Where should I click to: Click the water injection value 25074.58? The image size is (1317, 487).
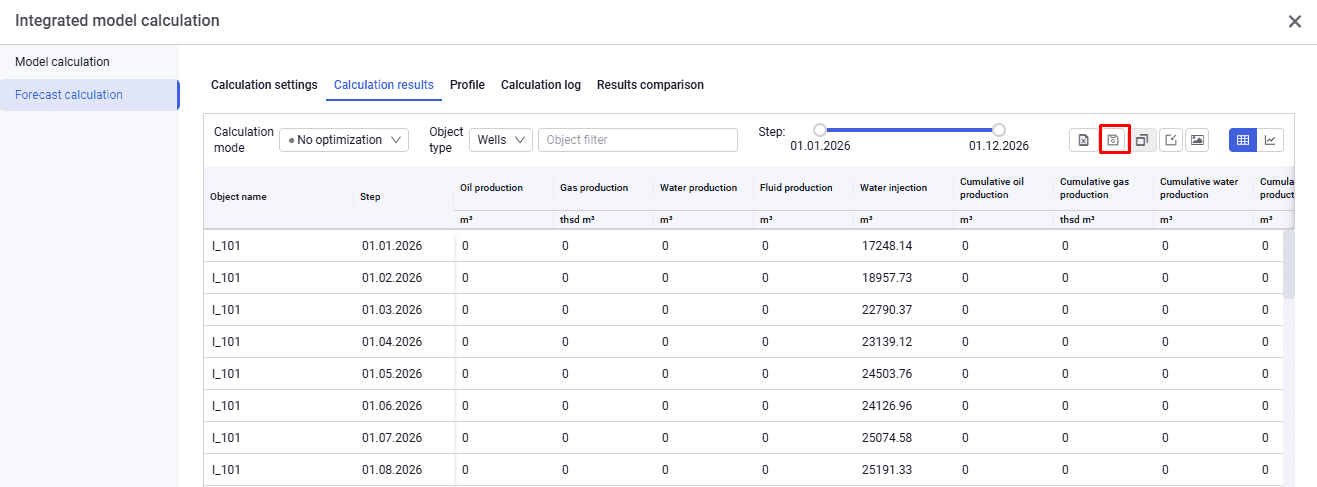point(887,438)
